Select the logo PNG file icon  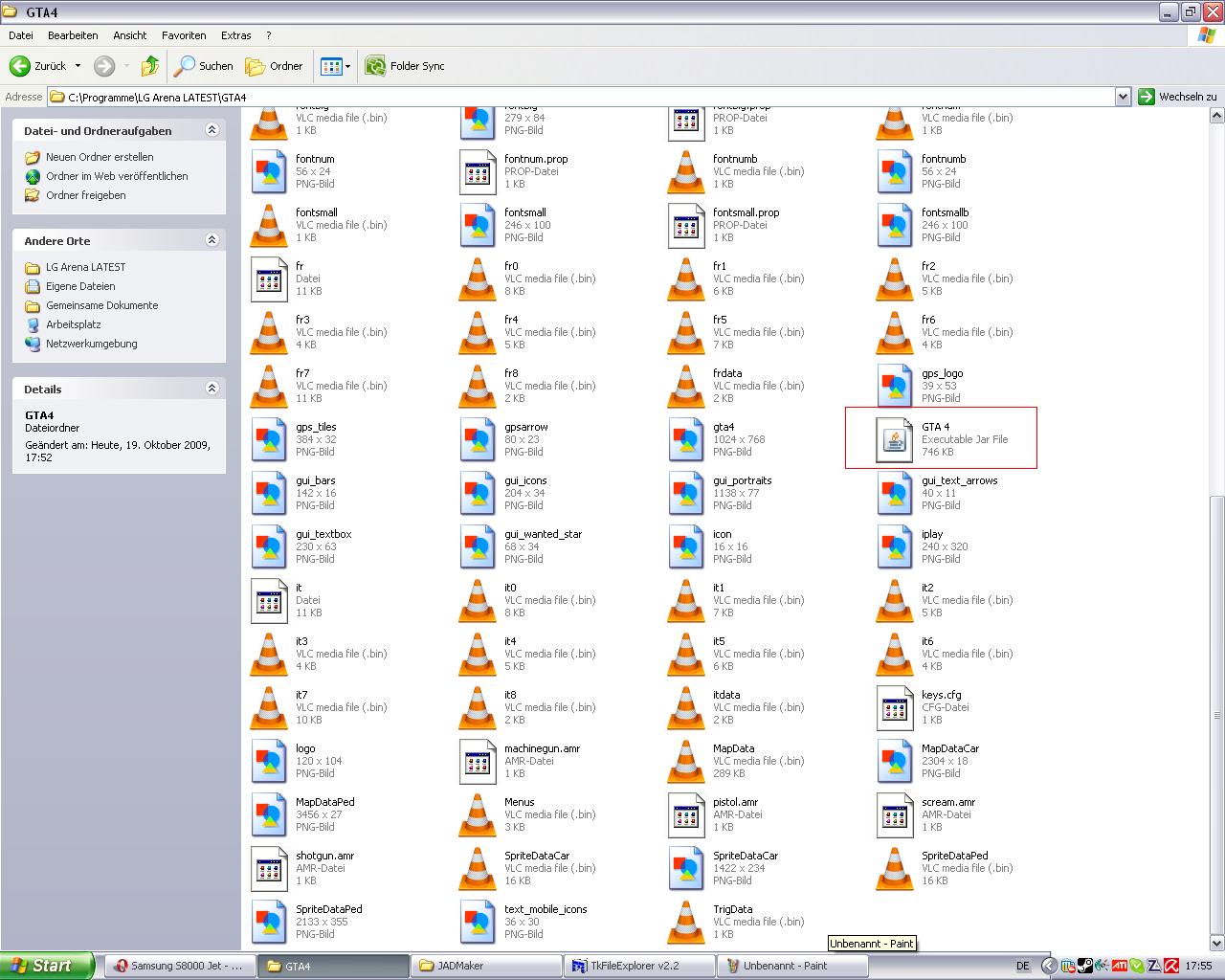tap(269, 761)
